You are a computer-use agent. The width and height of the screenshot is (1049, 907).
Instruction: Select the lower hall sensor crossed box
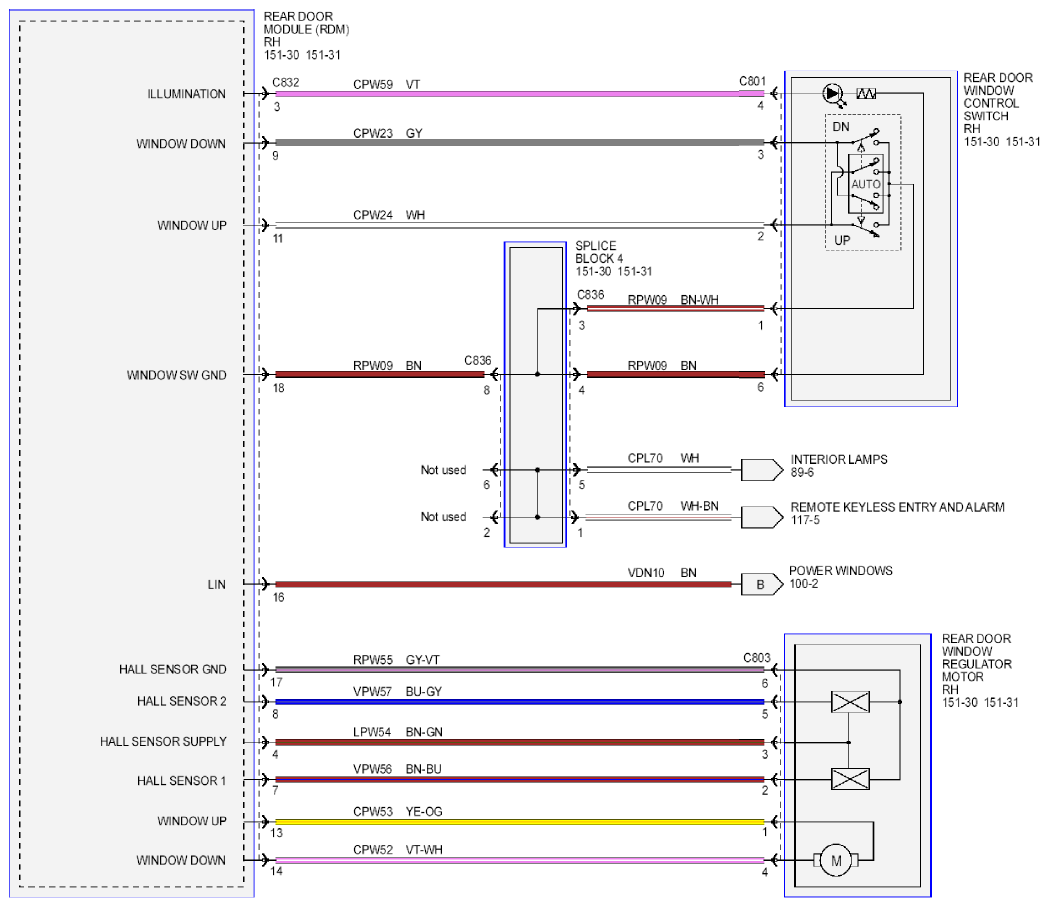[x=850, y=779]
